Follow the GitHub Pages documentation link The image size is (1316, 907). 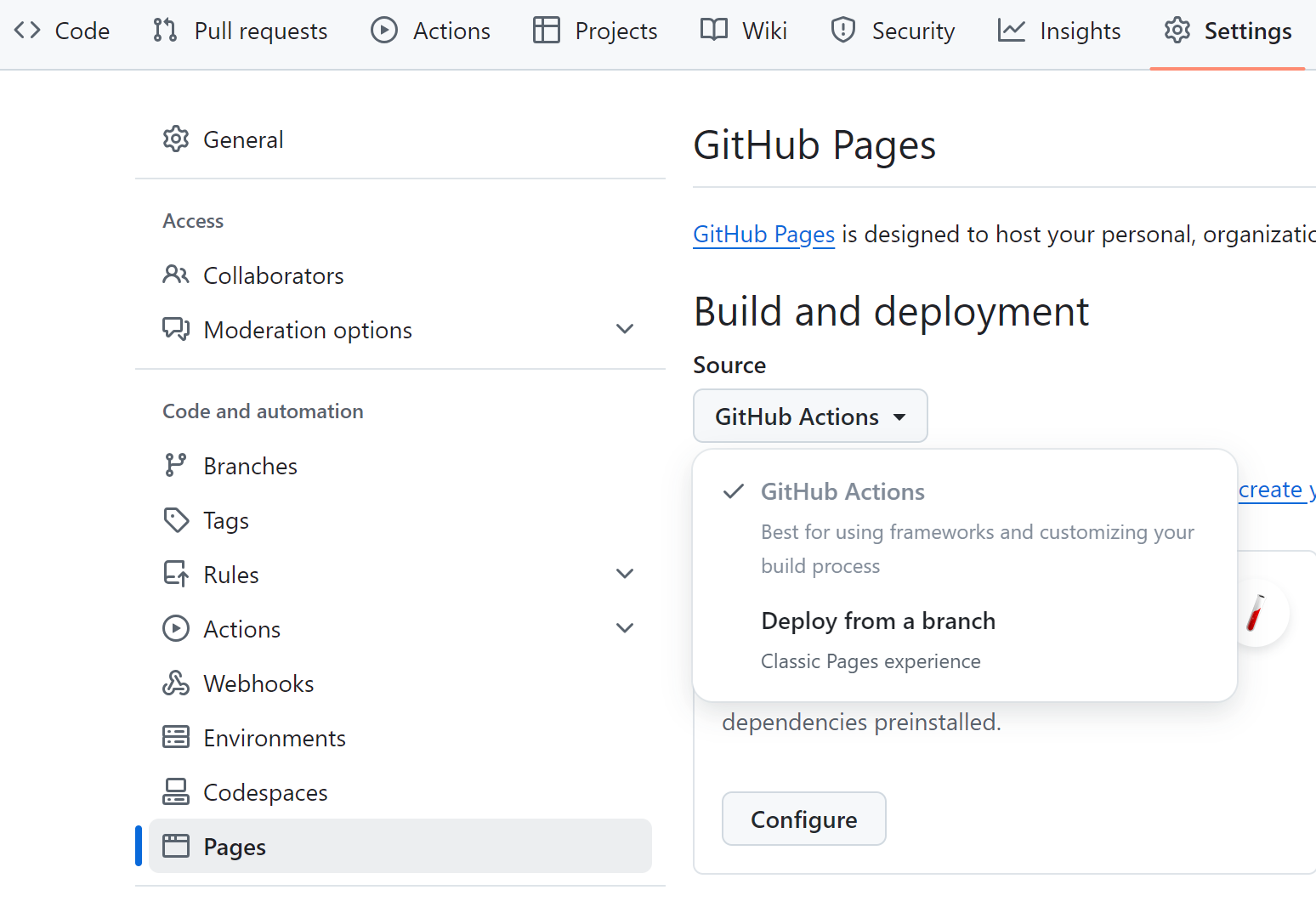click(764, 235)
